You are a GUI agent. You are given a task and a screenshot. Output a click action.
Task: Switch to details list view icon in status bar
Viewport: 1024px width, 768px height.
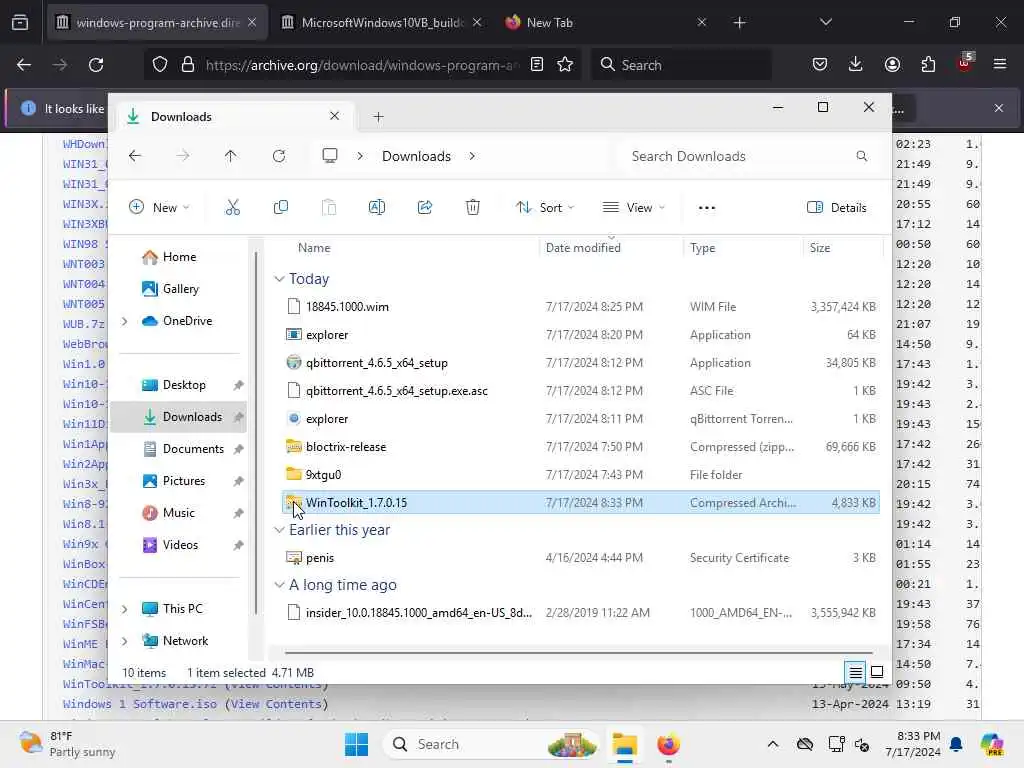tap(856, 671)
